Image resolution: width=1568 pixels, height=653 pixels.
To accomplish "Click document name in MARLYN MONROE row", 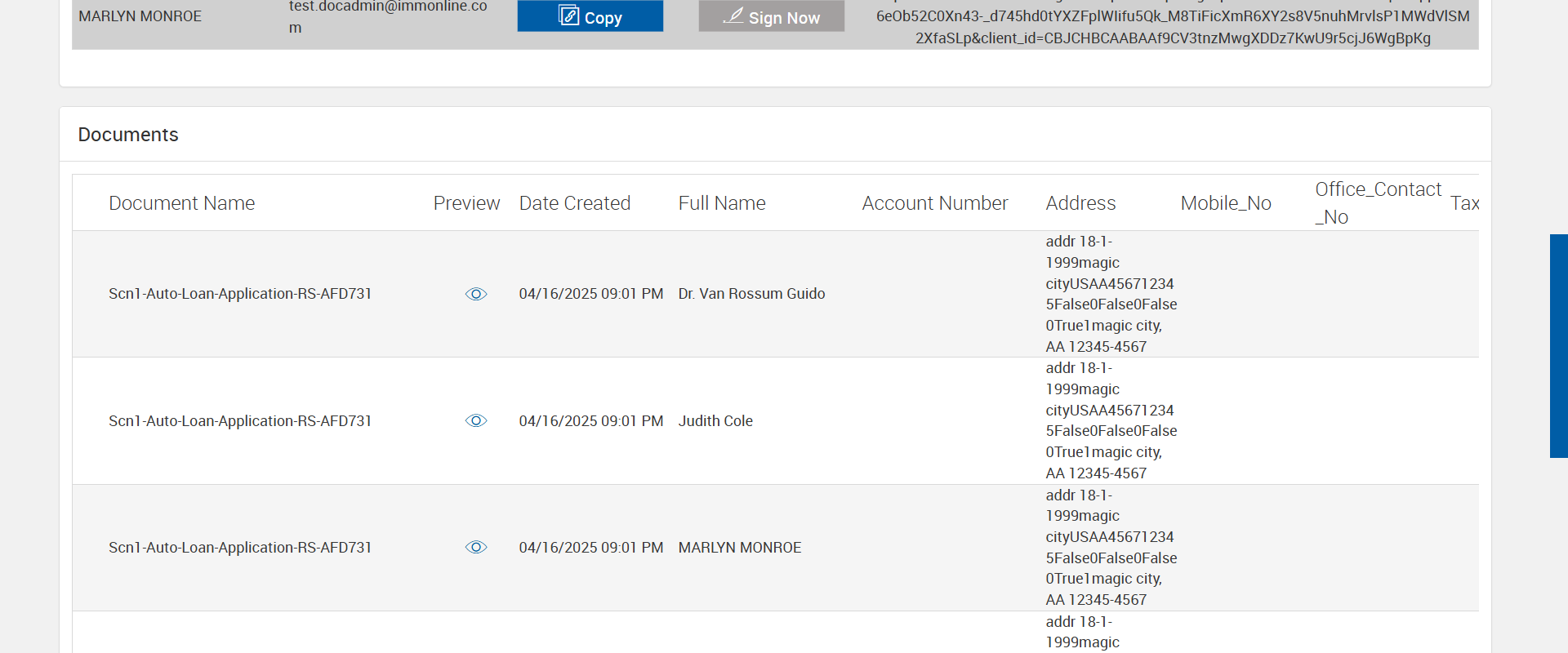I will click(x=240, y=548).
